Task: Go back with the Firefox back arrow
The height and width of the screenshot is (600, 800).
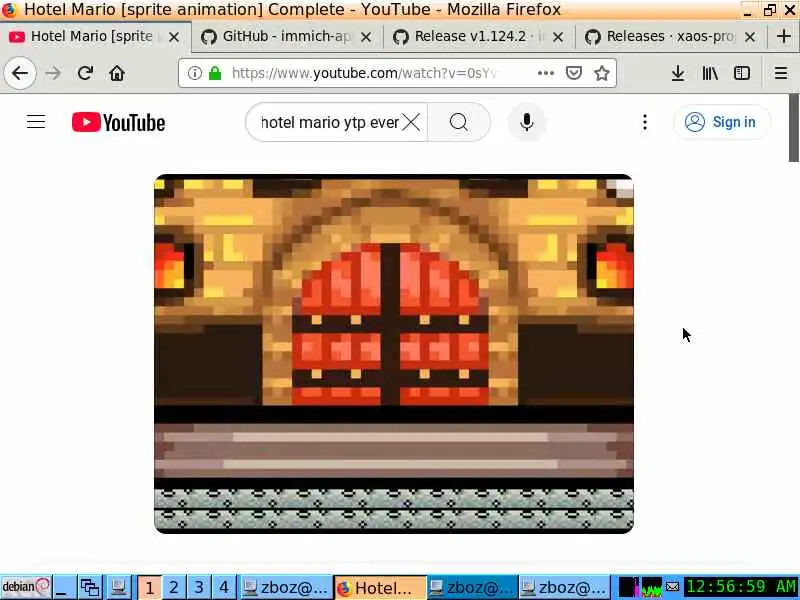Action: (20, 73)
